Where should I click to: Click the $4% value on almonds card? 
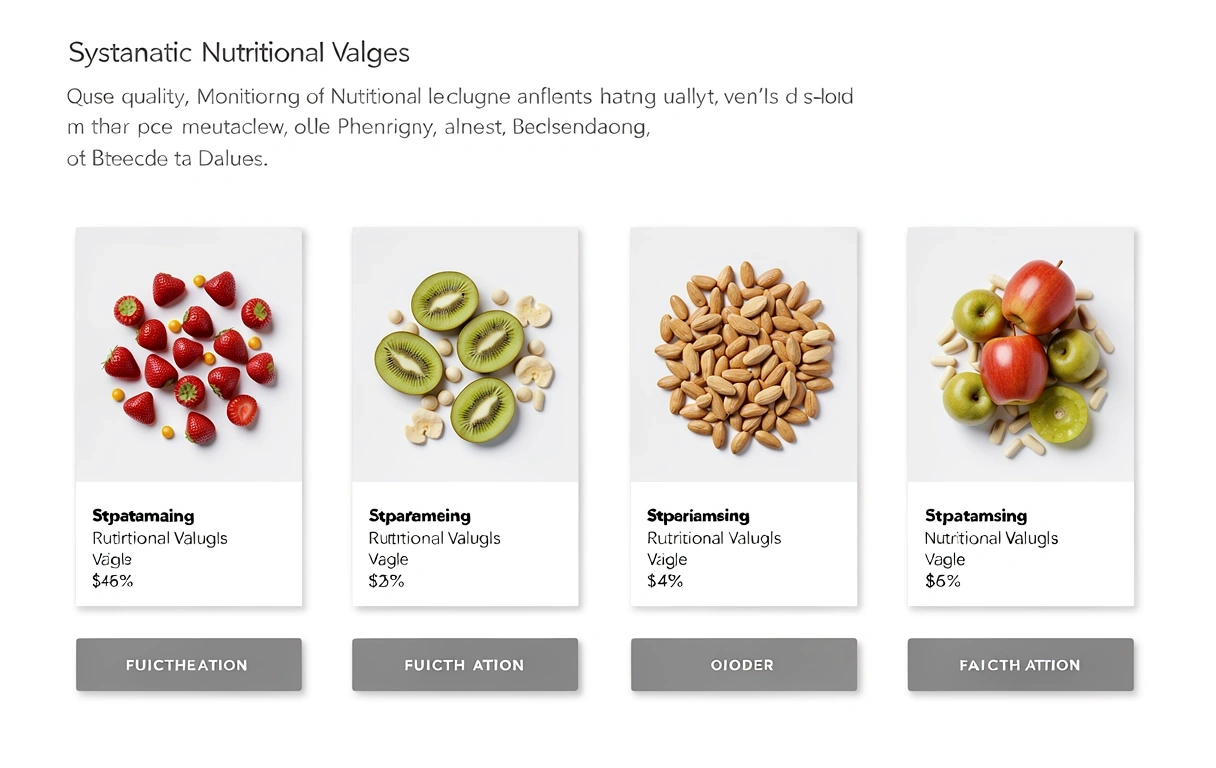click(x=664, y=581)
